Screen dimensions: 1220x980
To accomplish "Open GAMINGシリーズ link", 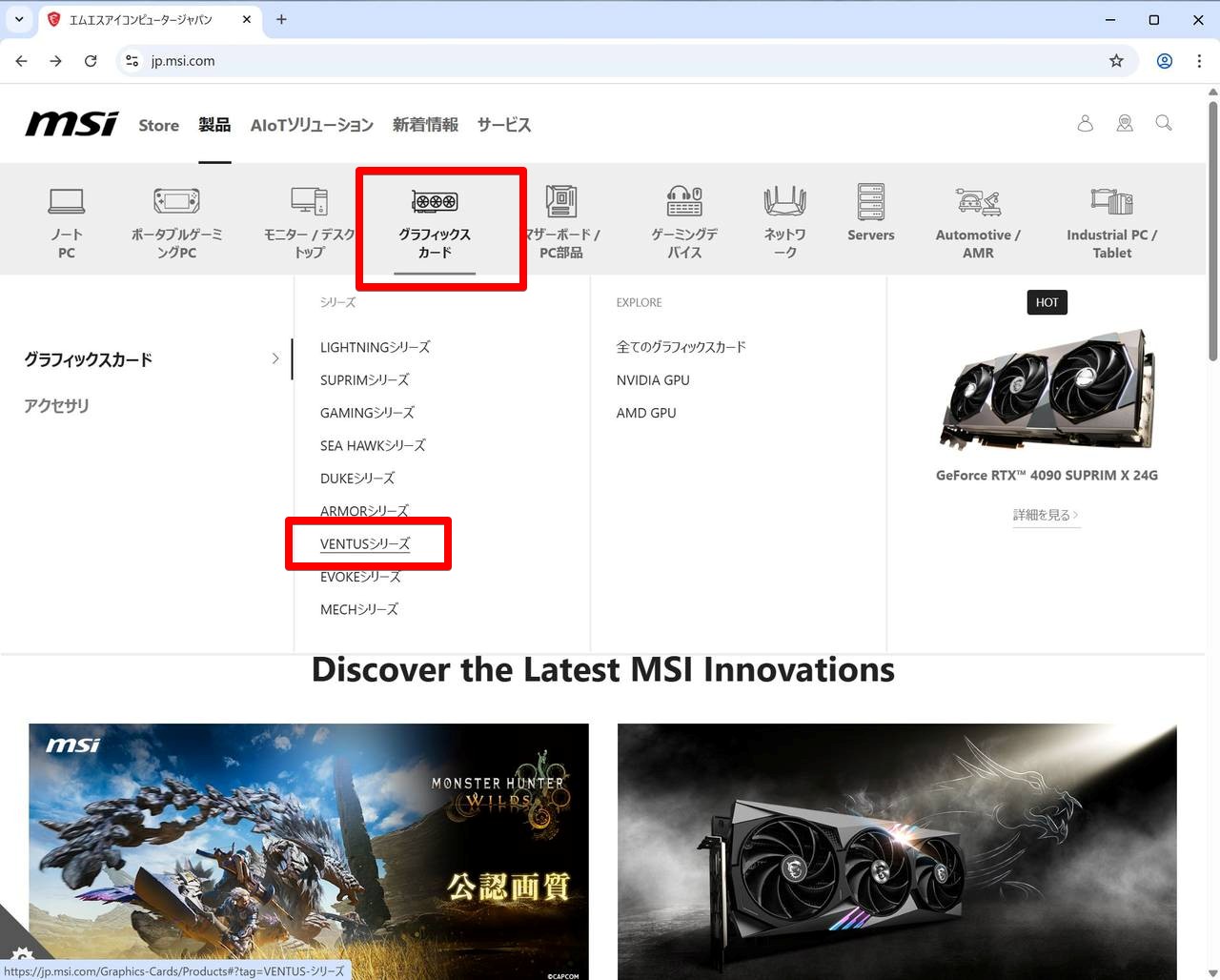I will tap(367, 413).
